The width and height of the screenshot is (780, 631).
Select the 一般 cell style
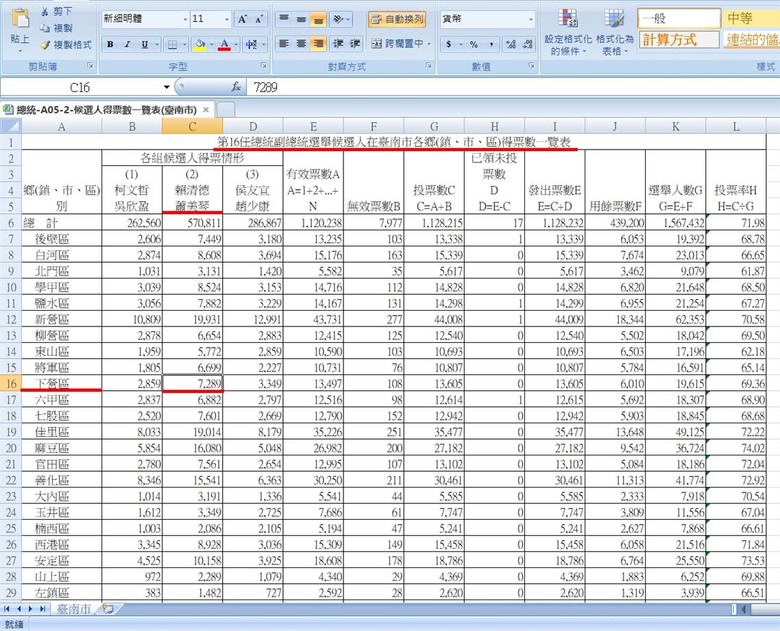click(679, 19)
